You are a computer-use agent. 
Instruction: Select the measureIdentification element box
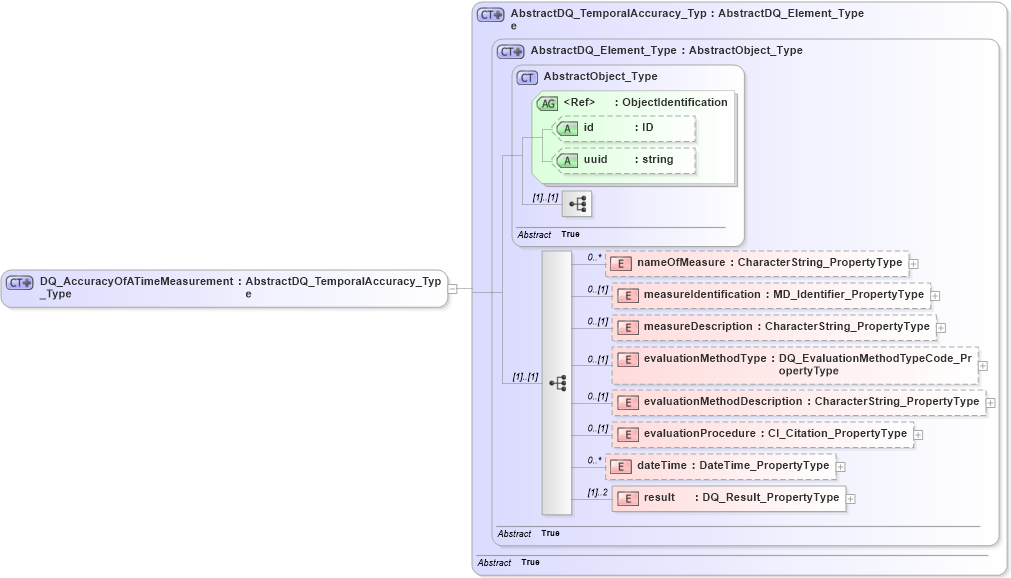pos(772,295)
